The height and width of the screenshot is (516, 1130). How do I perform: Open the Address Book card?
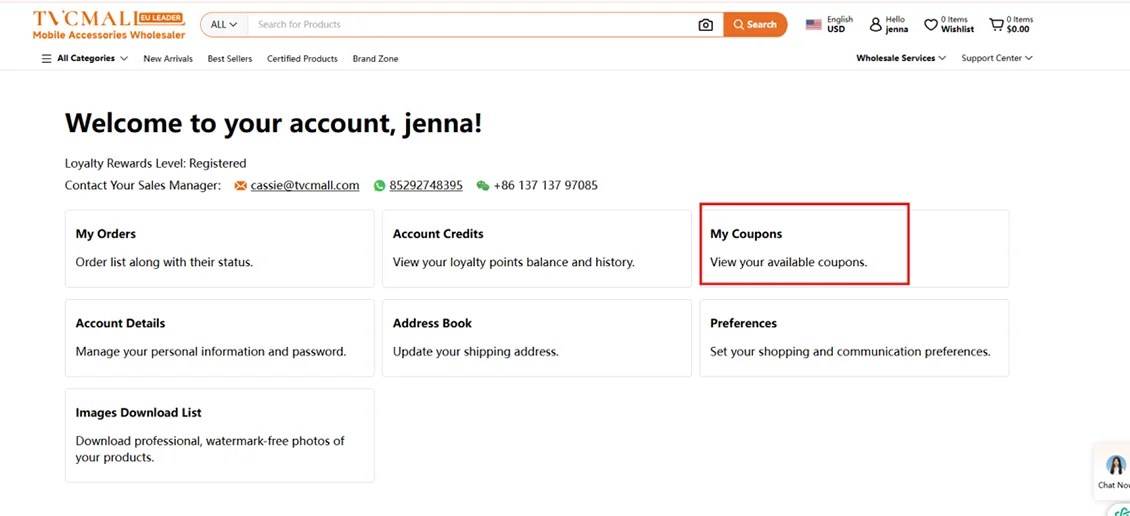click(536, 337)
